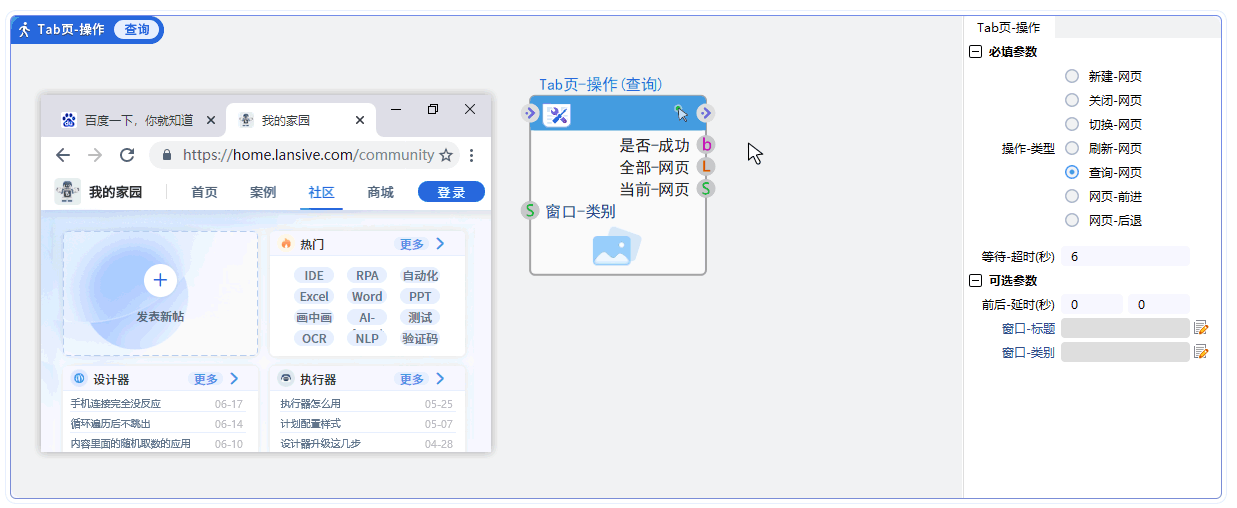Select the 新建-网页 radio option
1237x508 pixels.
click(x=1072, y=76)
